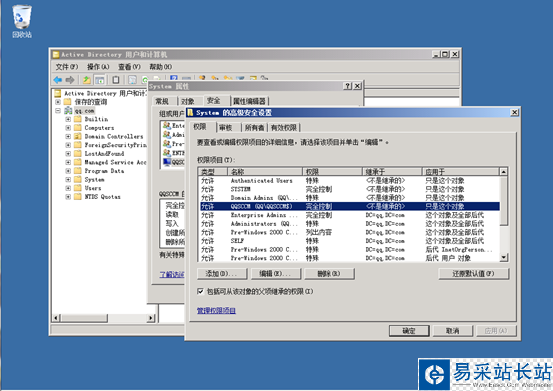The height and width of the screenshot is (391, 553).
Task: Click the Domain Controllers OU icon
Action: coord(78,136)
